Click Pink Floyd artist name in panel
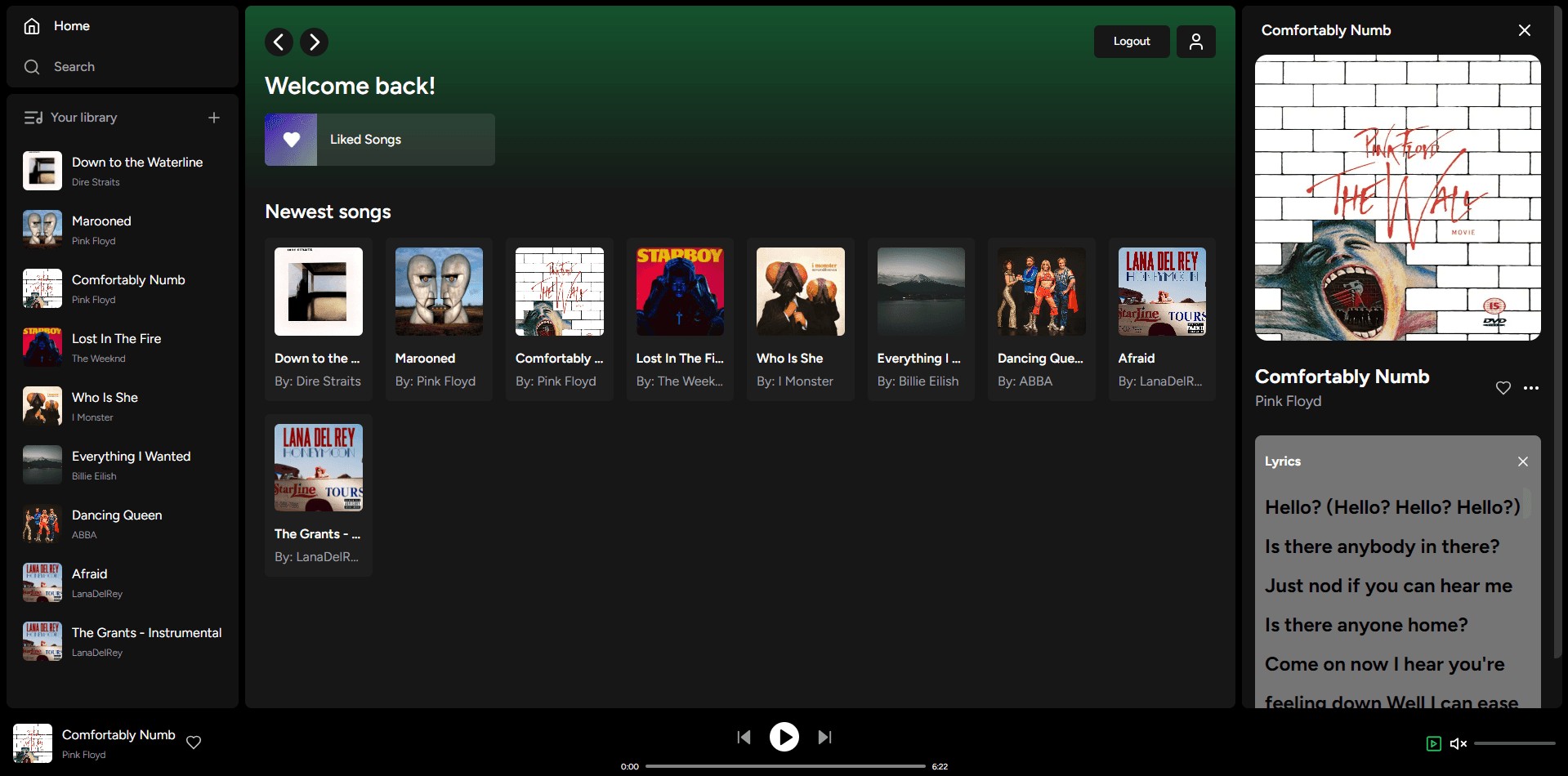Screen dimensions: 1568x776 tap(1289, 401)
